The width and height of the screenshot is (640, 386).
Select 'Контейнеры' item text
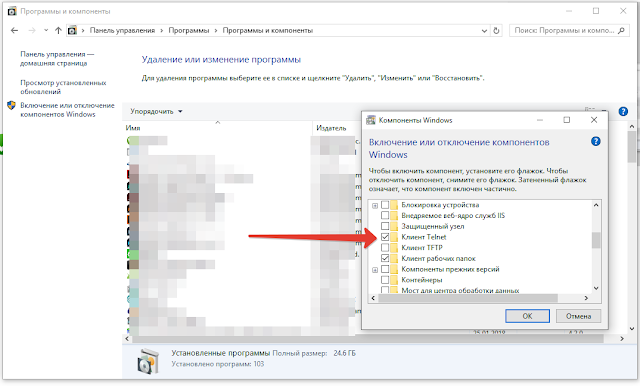click(422, 280)
